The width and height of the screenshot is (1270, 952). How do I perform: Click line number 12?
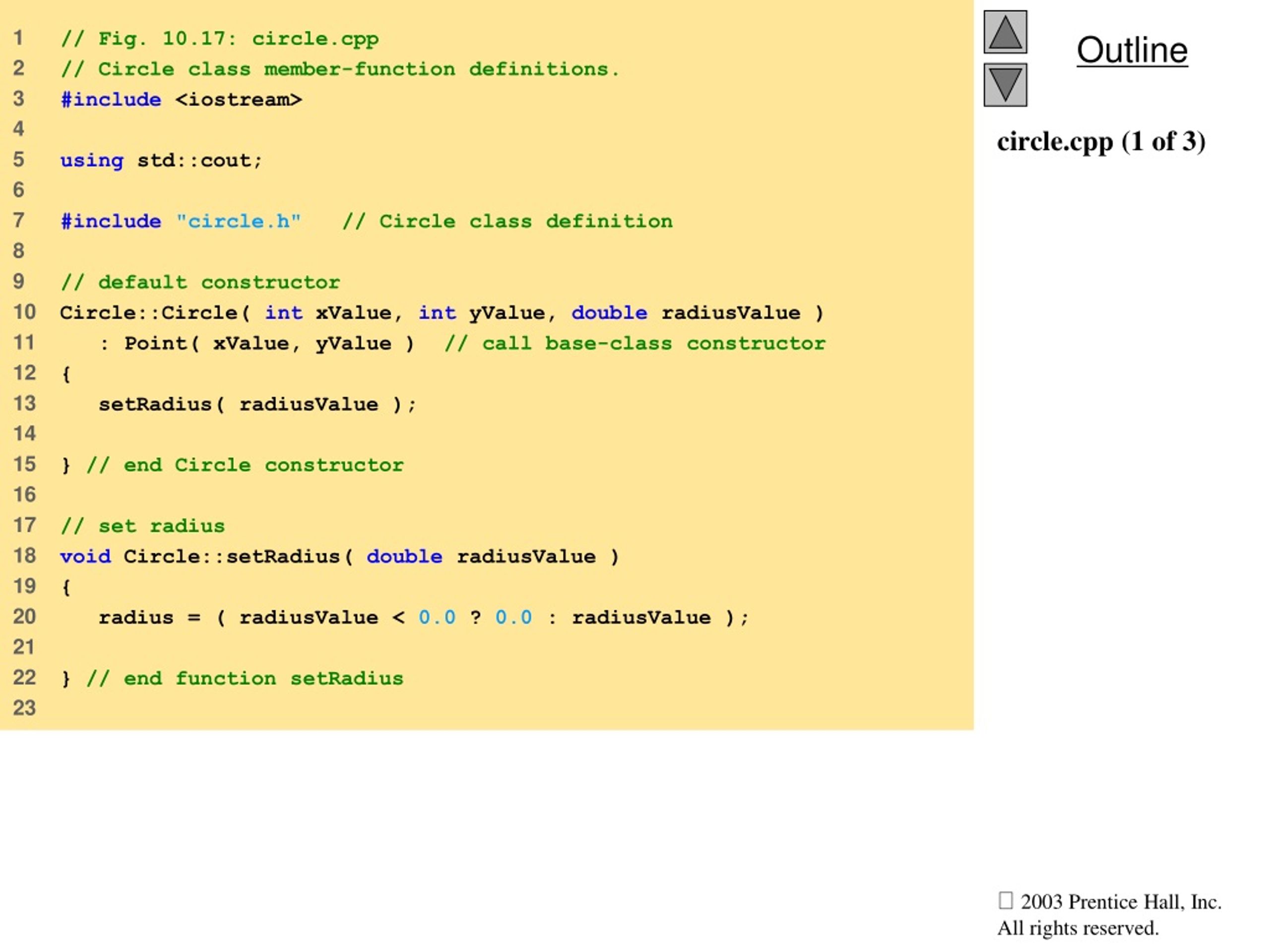(24, 373)
